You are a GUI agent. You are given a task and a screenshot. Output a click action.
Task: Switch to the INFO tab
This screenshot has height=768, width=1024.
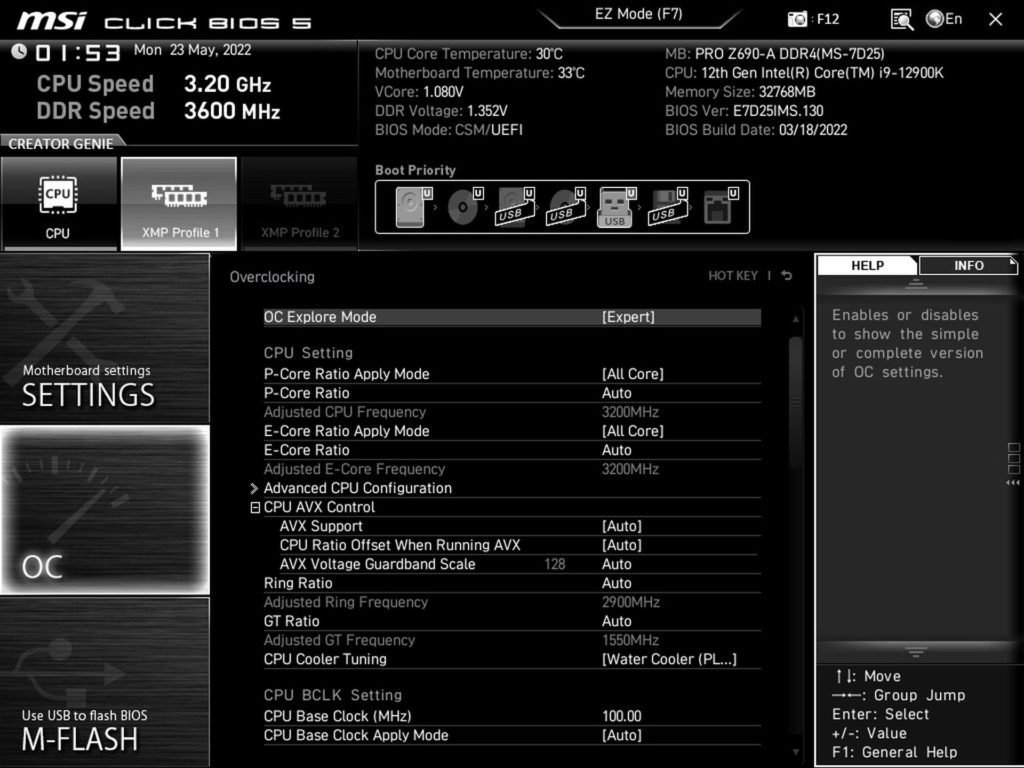click(x=968, y=265)
